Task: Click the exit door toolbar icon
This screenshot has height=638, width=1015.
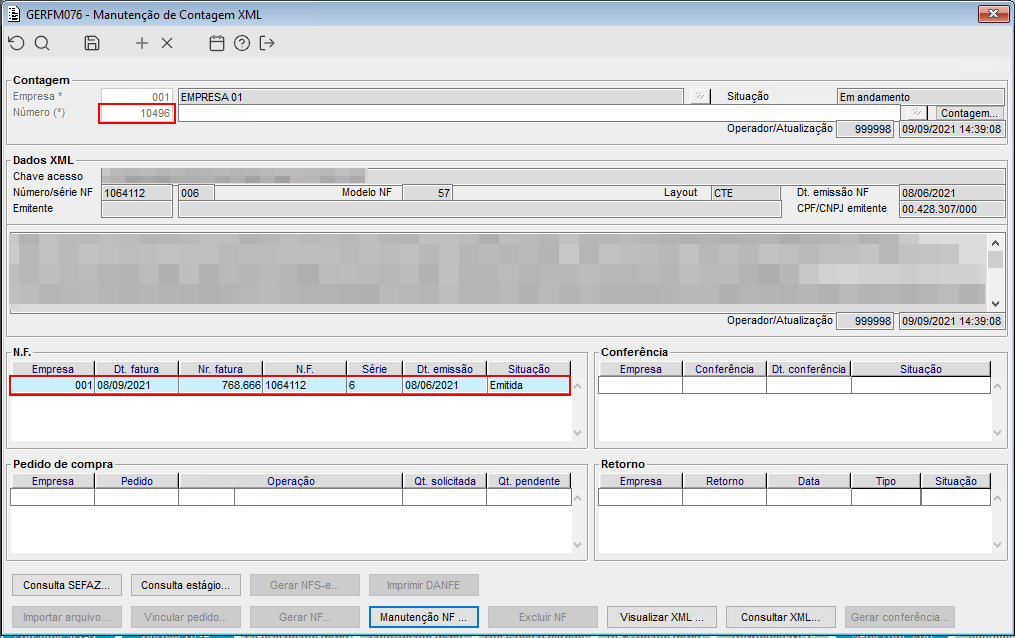Action: click(267, 43)
